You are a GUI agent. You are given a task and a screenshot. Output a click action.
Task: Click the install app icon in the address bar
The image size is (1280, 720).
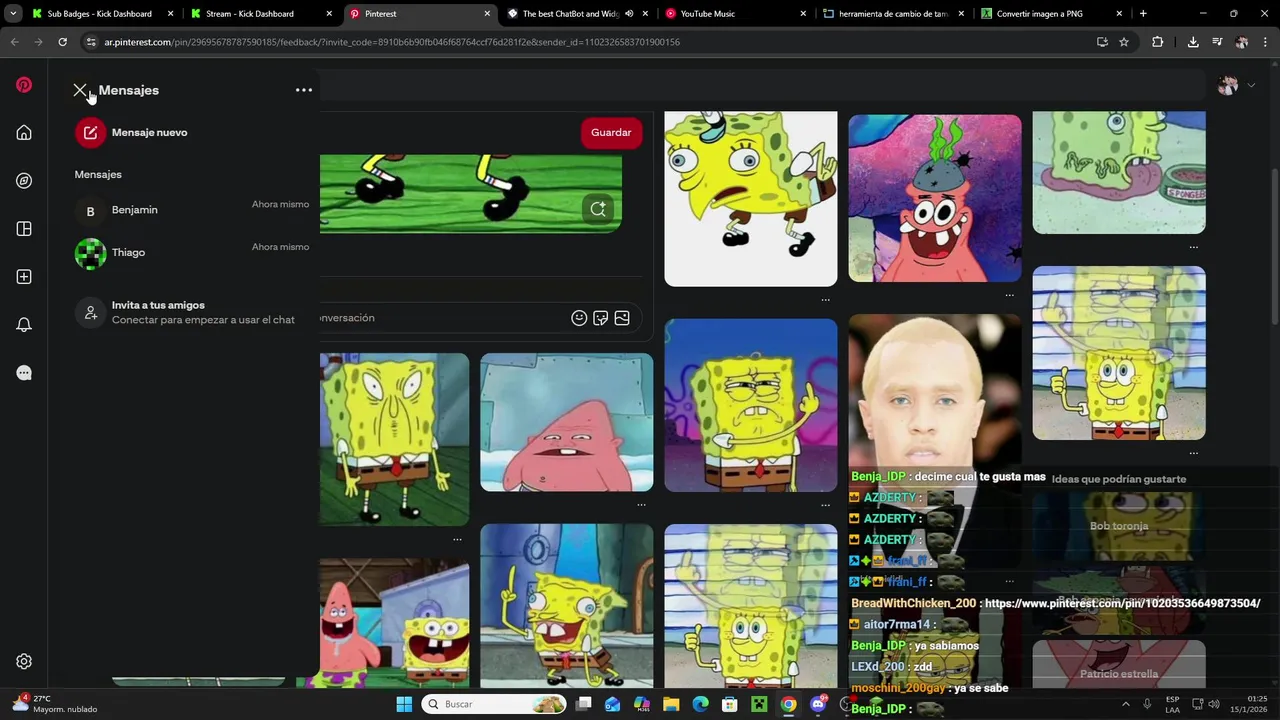coord(1102,42)
